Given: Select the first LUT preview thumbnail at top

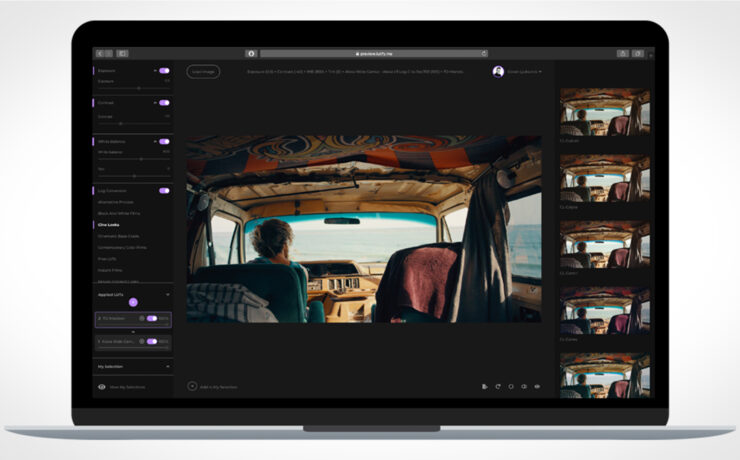Looking at the screenshot, I should pyautogui.click(x=605, y=112).
